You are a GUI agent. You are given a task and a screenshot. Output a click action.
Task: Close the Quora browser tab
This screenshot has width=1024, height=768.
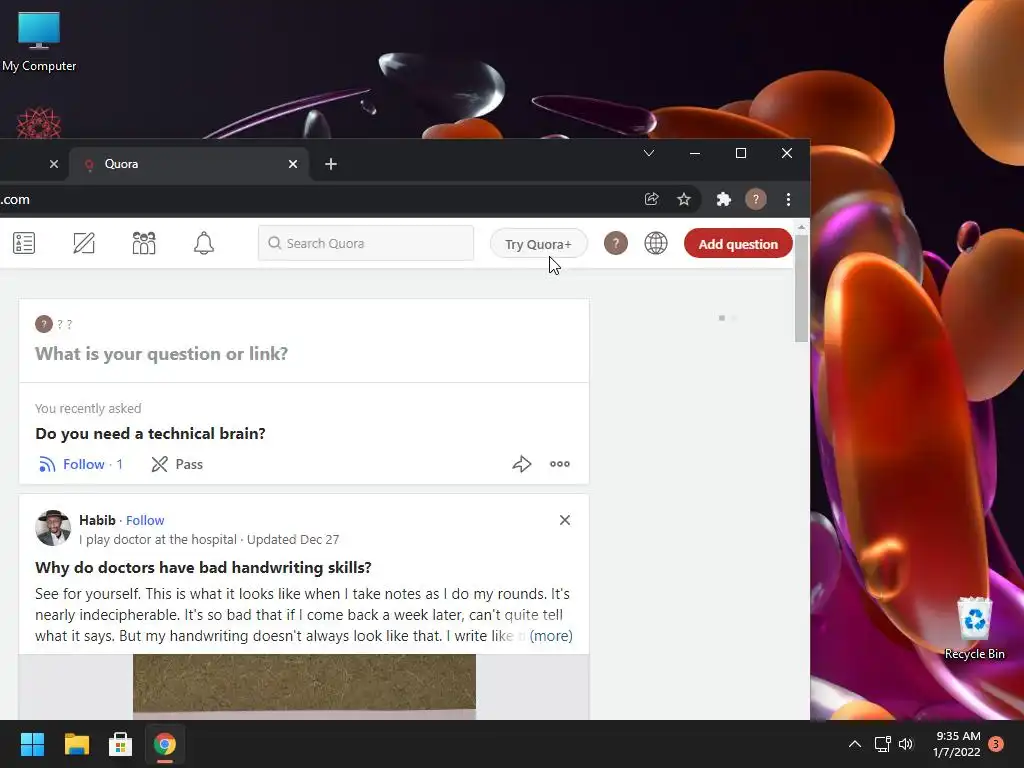293,164
